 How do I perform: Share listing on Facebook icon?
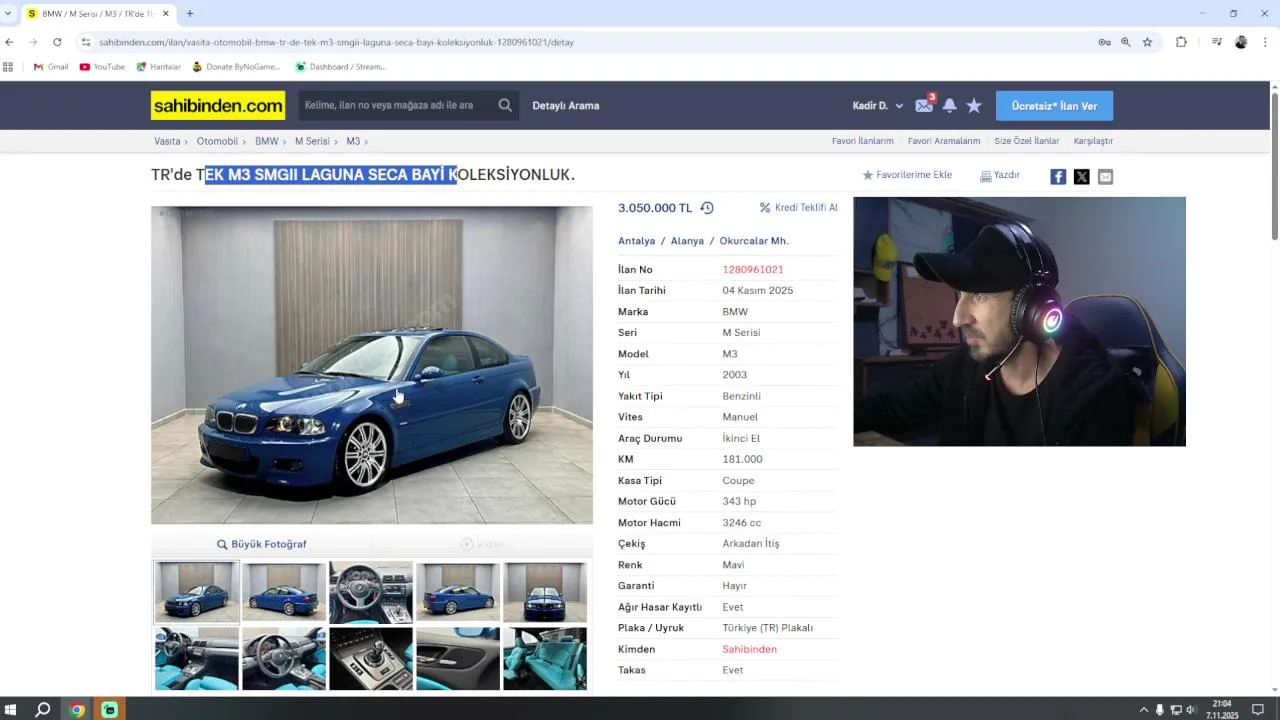coord(1058,177)
